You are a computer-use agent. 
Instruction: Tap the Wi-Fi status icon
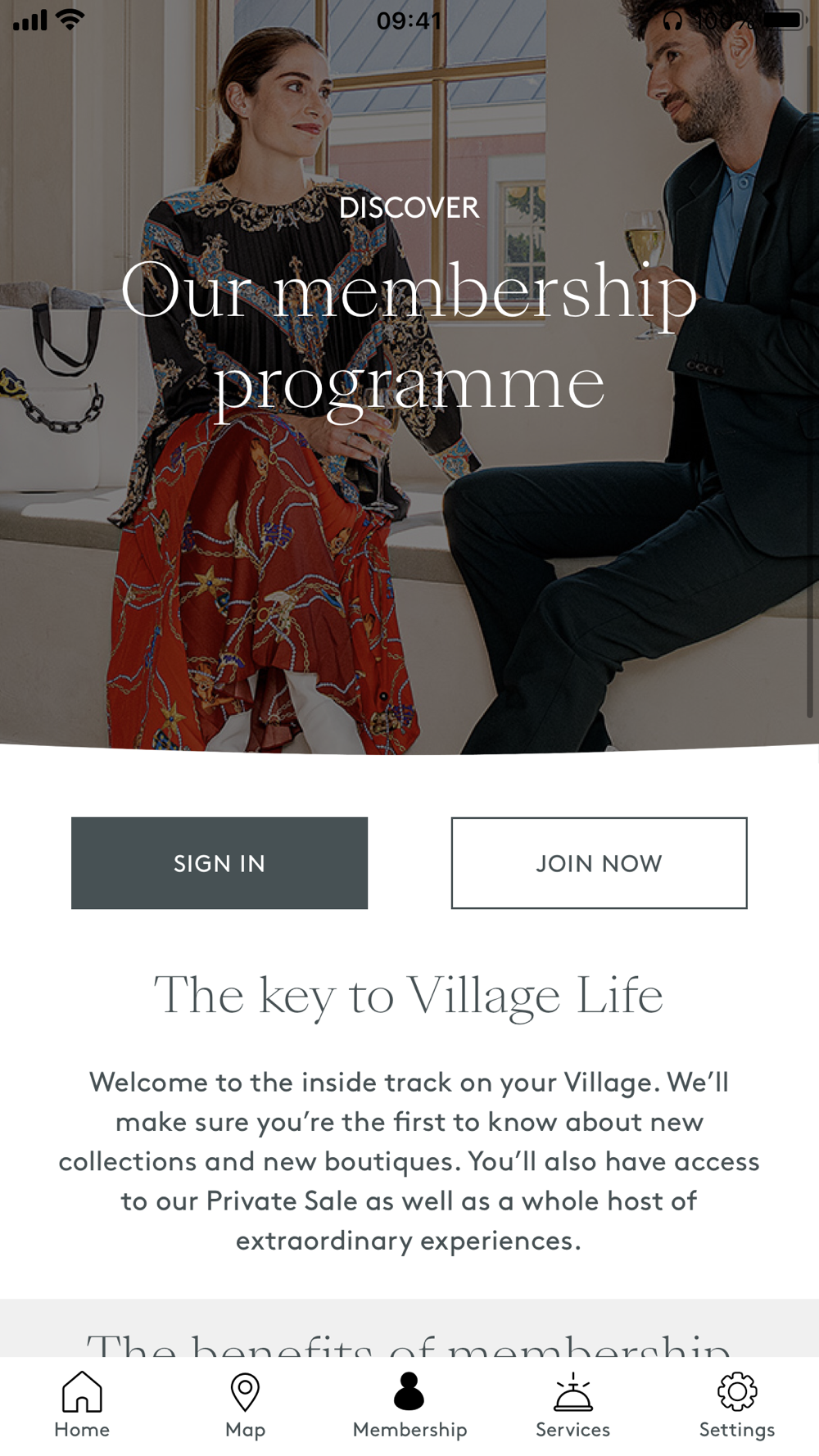pyautogui.click(x=71, y=20)
